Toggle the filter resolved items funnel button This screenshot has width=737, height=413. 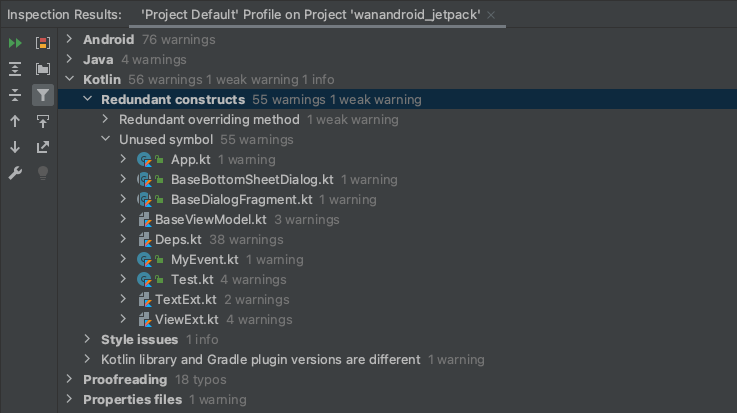click(x=43, y=95)
